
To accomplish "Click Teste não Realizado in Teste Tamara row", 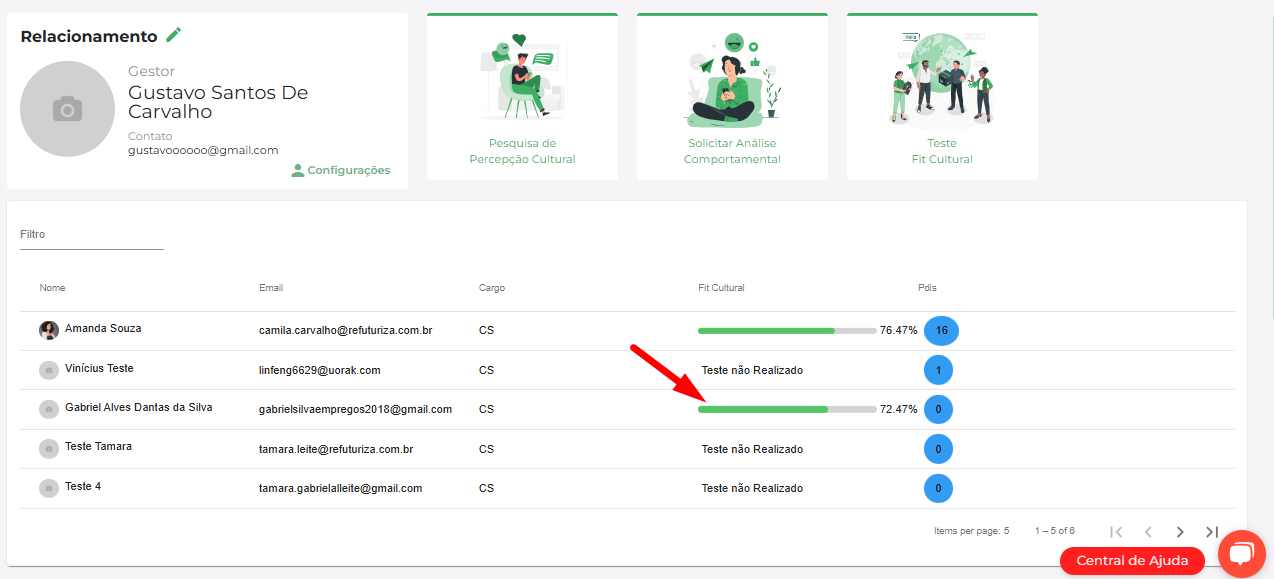I will (752, 449).
